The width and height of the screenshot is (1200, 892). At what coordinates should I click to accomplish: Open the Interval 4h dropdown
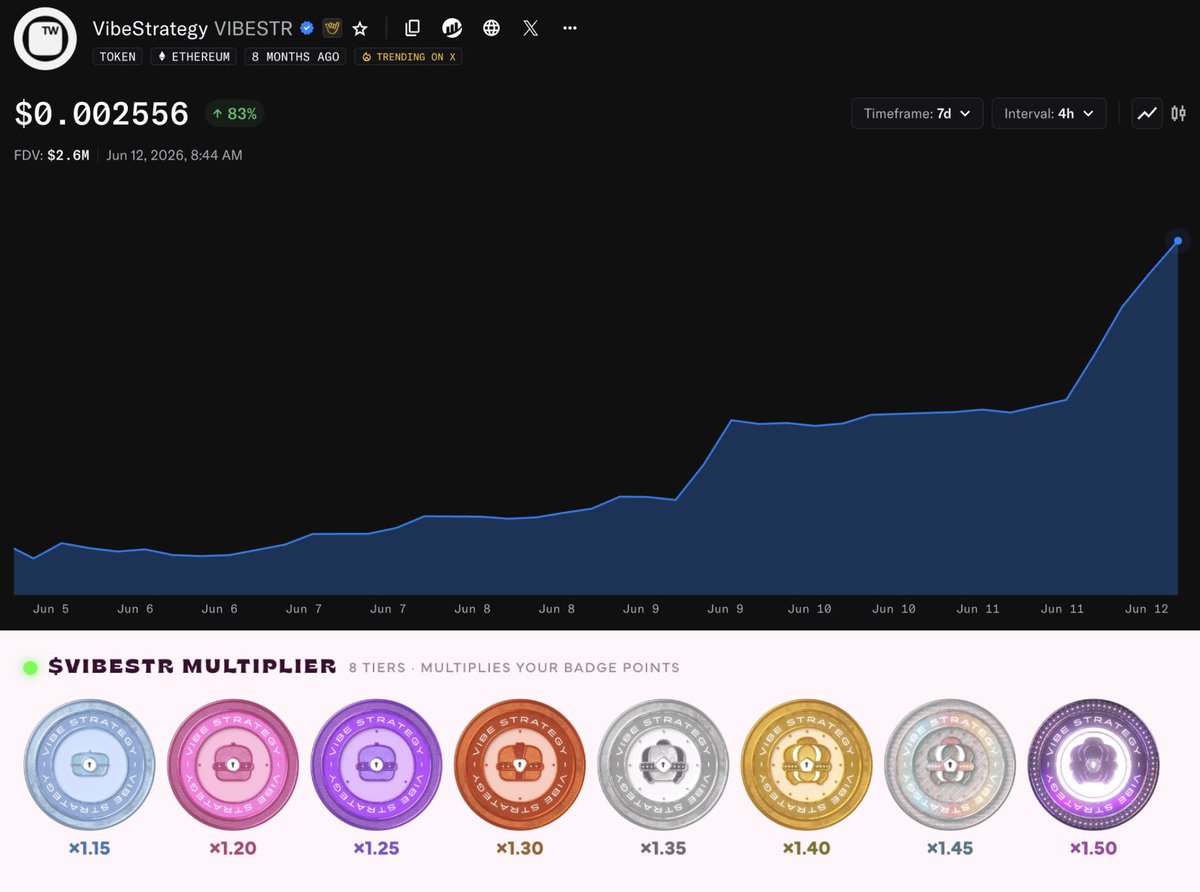(x=1049, y=114)
